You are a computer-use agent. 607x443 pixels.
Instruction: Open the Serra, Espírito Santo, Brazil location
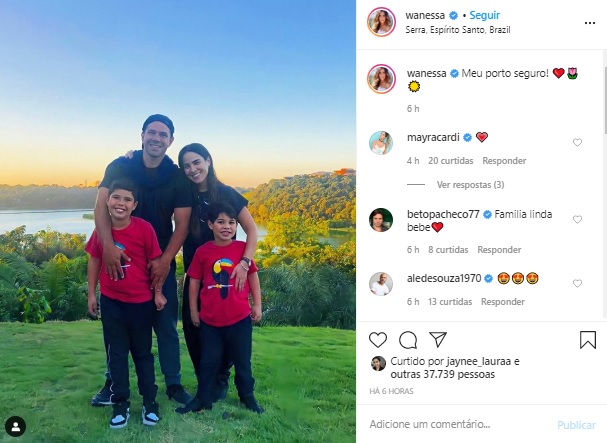click(x=458, y=30)
